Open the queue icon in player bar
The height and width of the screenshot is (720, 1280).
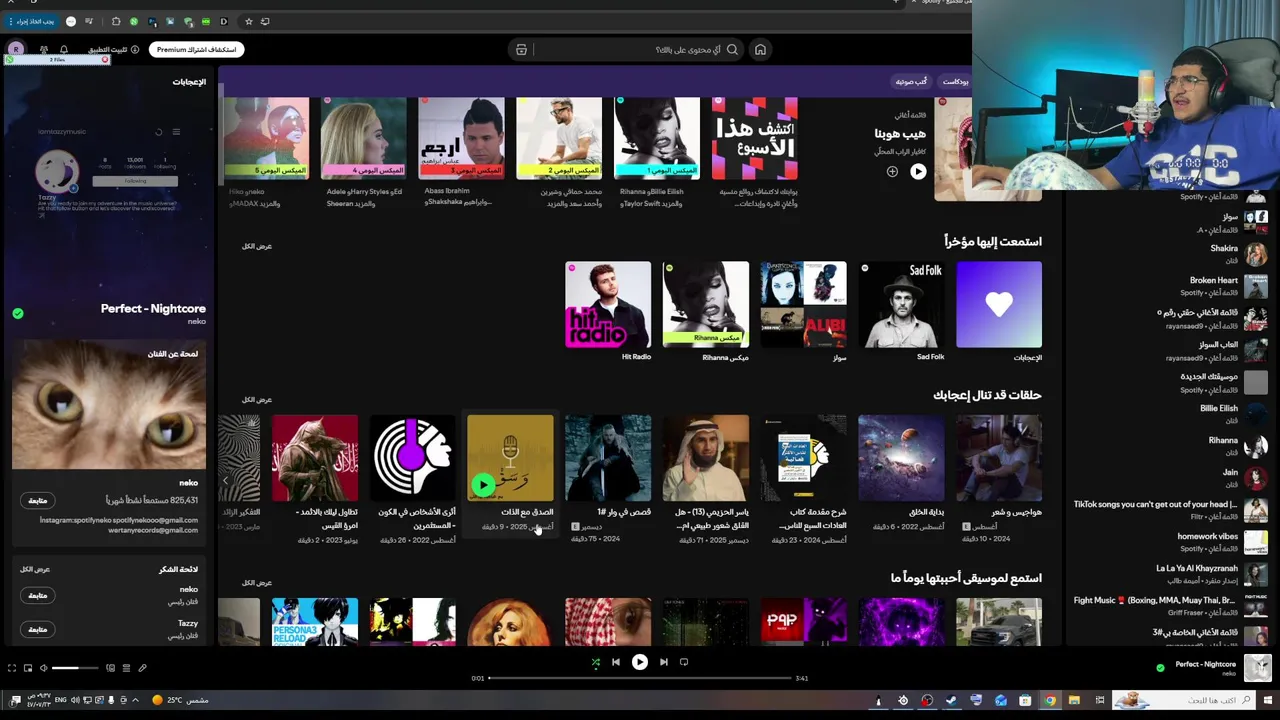[x=126, y=668]
